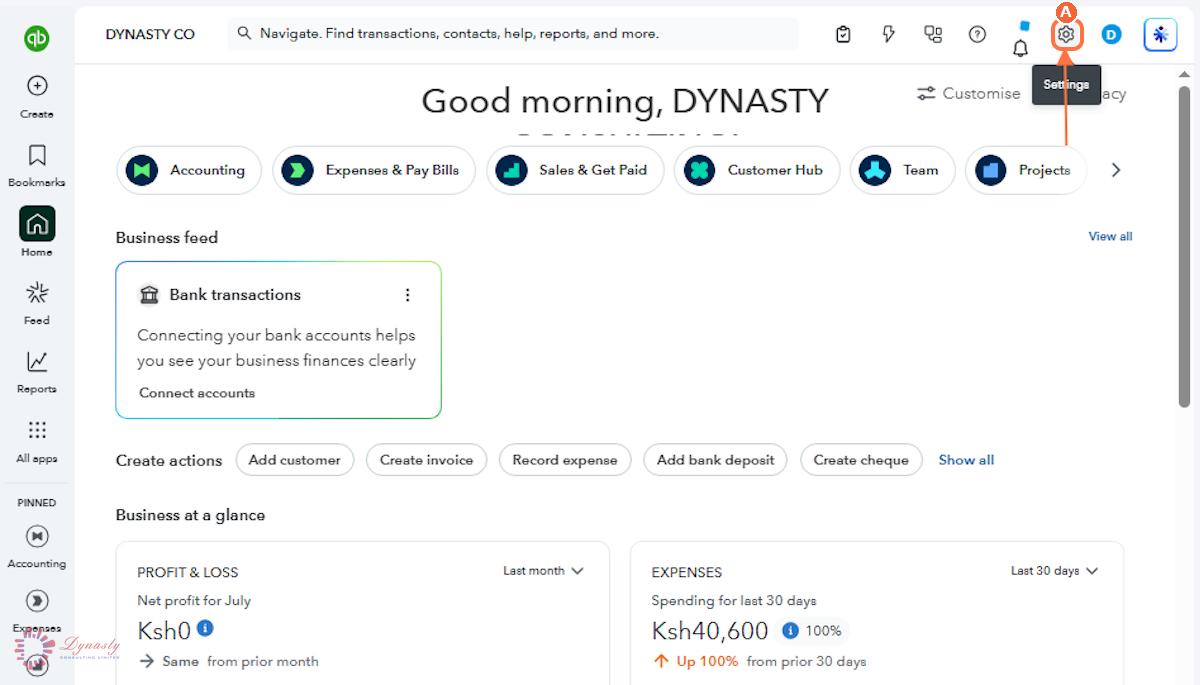This screenshot has width=1200, height=685.
Task: Click the EXPENSES card title
Action: tap(686, 573)
